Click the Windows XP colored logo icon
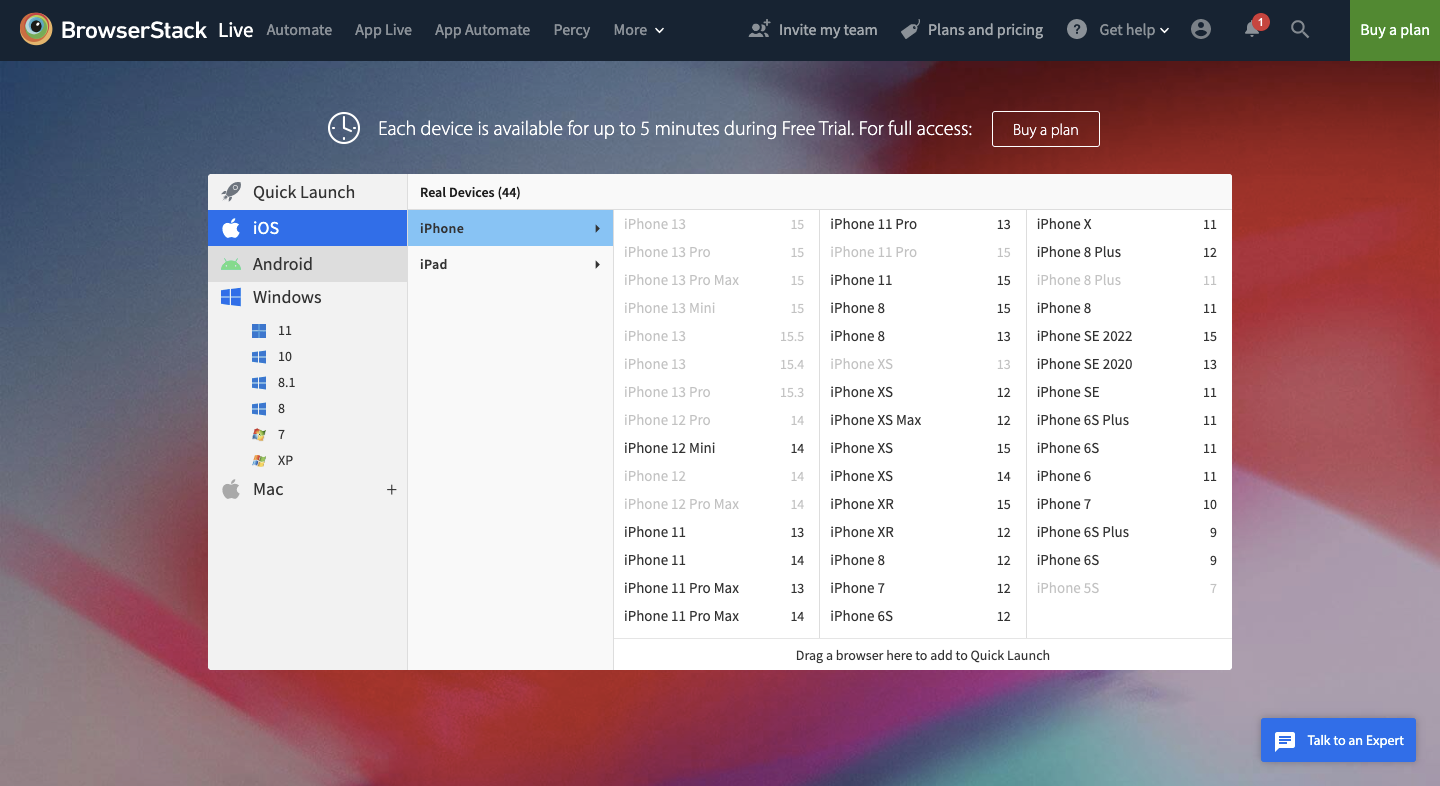The height and width of the screenshot is (786, 1440). tap(259, 460)
